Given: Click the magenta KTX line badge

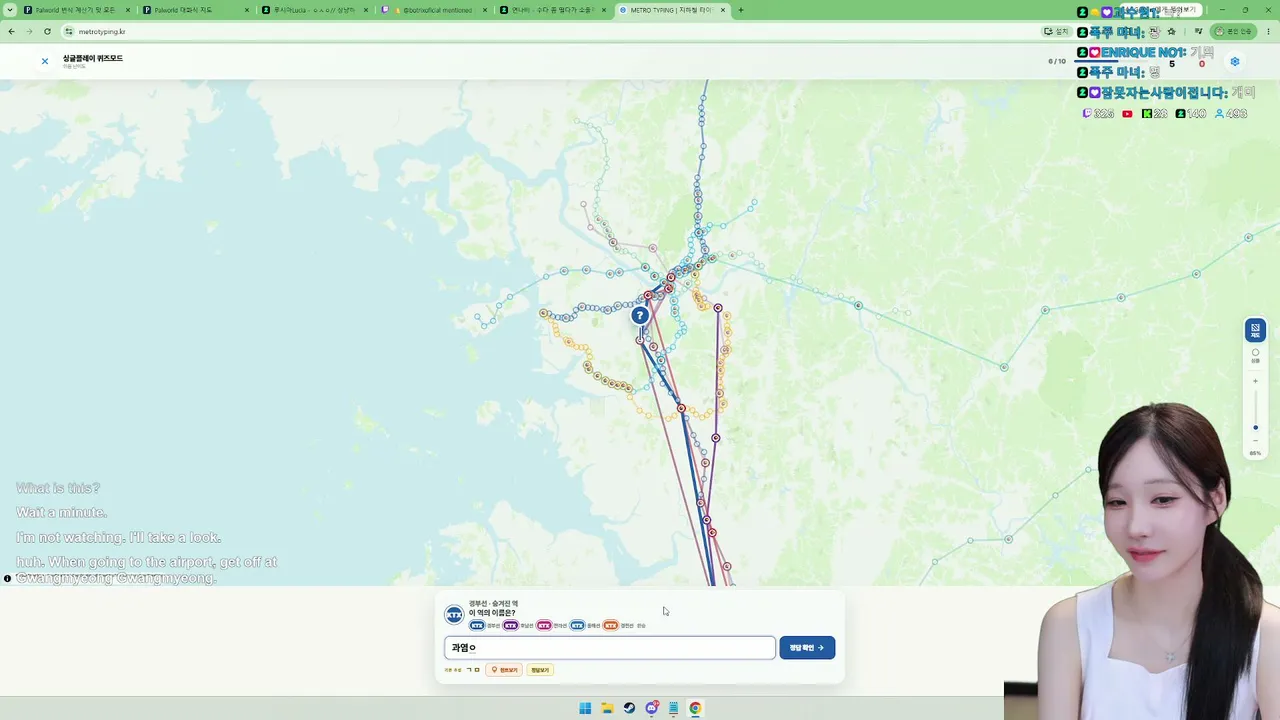Looking at the screenshot, I should pyautogui.click(x=544, y=625).
